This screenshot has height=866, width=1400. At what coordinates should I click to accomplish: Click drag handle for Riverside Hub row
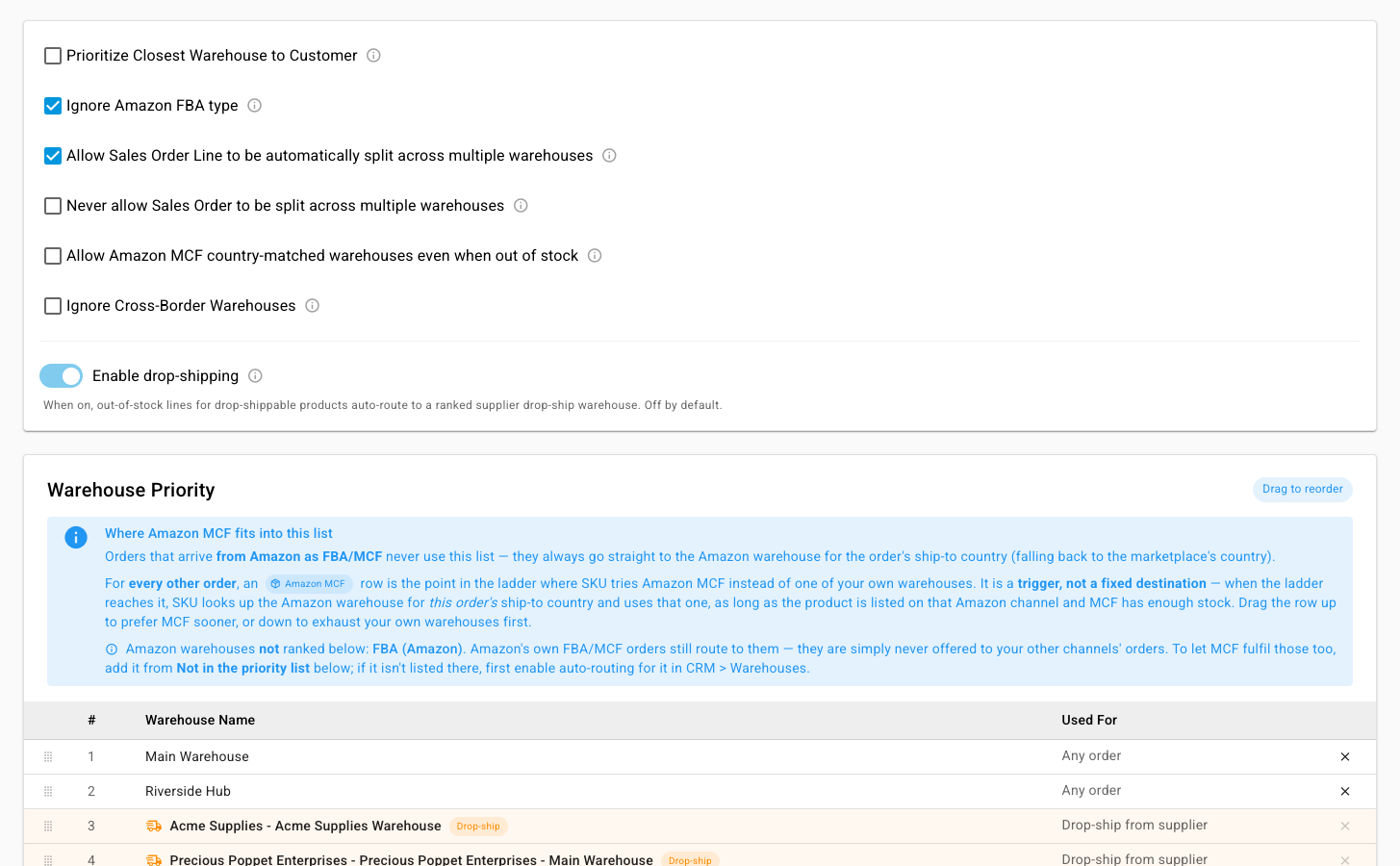[48, 792]
